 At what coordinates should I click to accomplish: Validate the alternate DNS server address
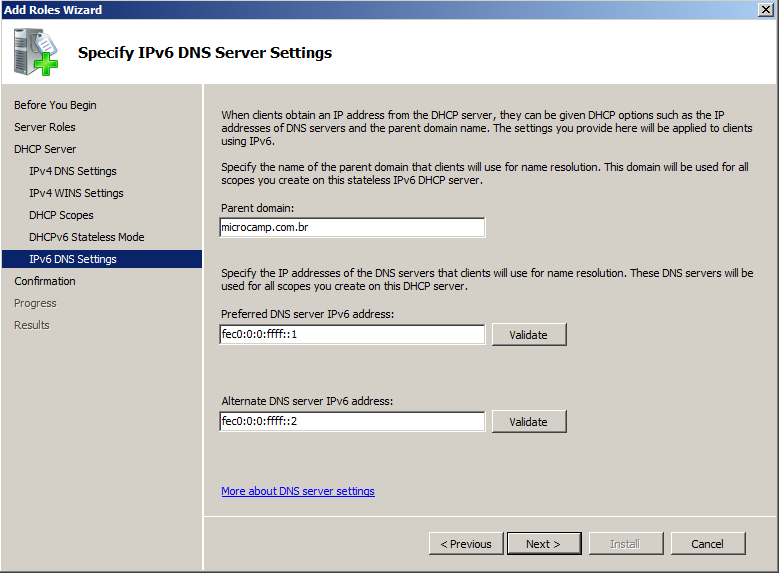click(x=529, y=421)
